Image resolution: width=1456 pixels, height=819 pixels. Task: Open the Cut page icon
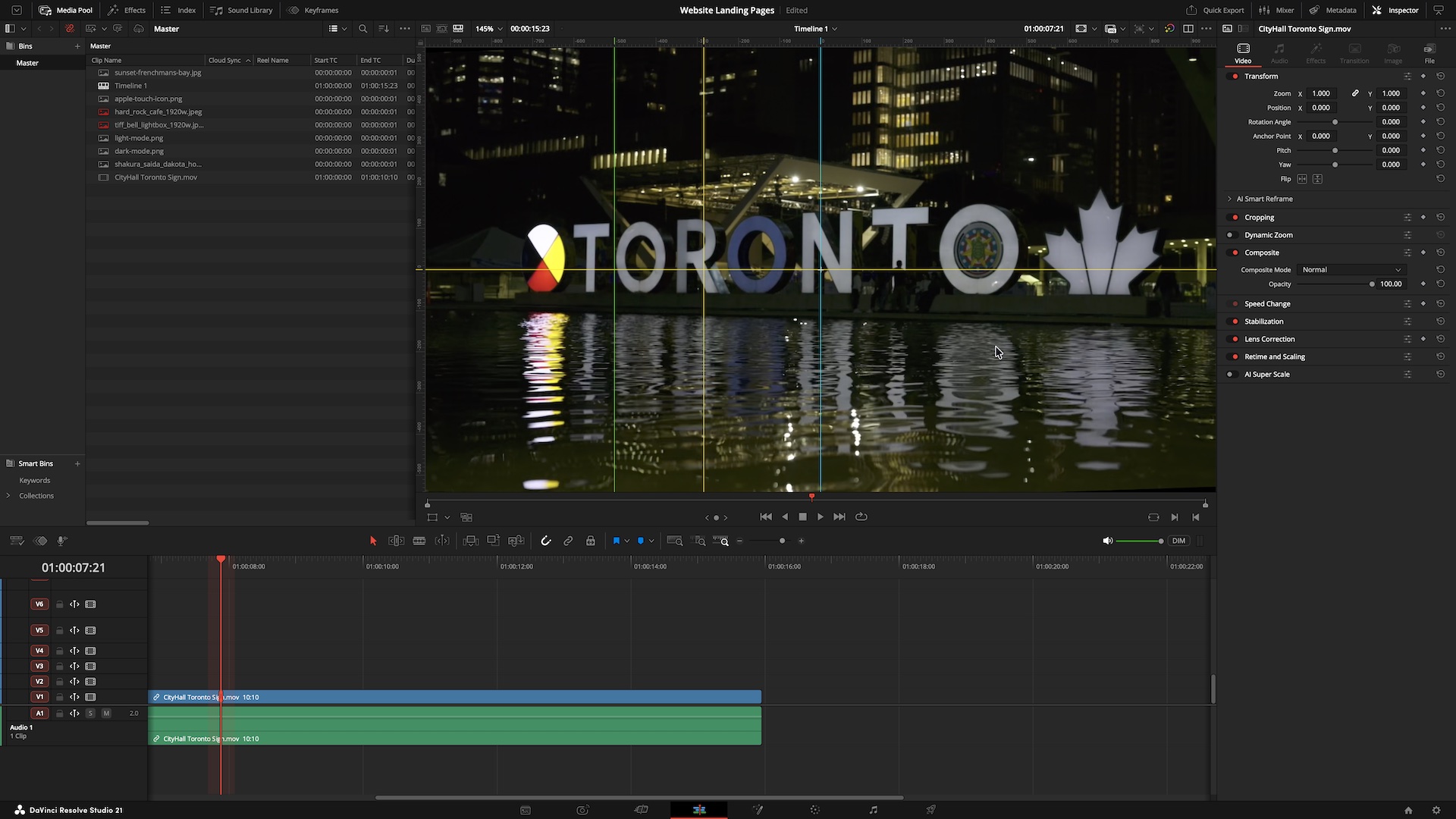click(641, 810)
